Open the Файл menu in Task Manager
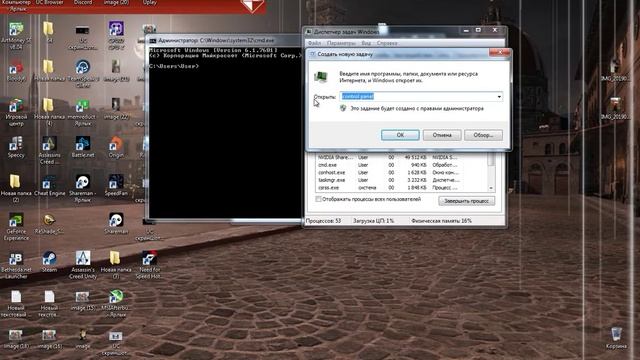640x360 pixels. pos(314,43)
